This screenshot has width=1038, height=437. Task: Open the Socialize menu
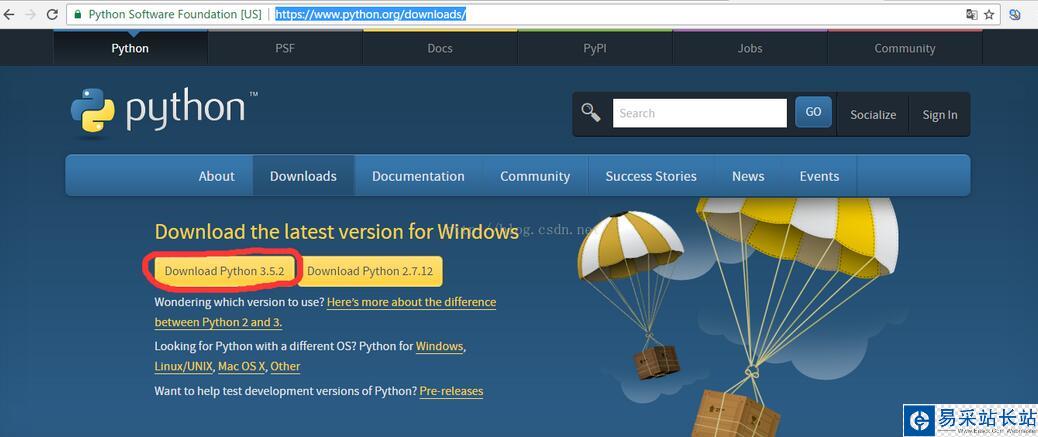pos(873,115)
